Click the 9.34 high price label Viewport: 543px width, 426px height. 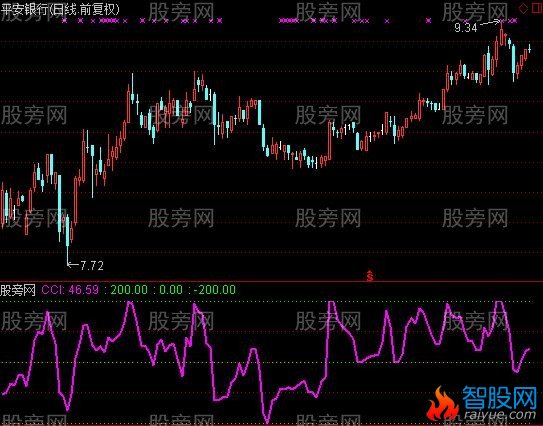pyautogui.click(x=465, y=28)
